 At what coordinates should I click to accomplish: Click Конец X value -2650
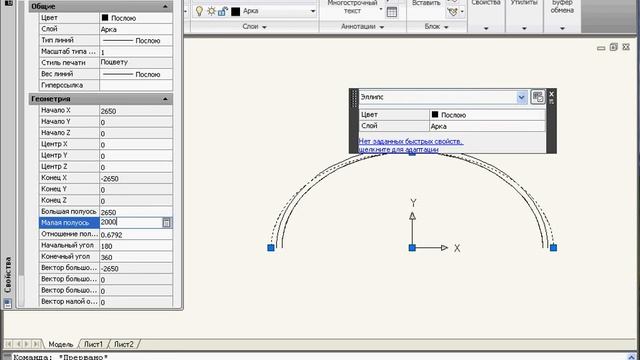[x=136, y=178]
